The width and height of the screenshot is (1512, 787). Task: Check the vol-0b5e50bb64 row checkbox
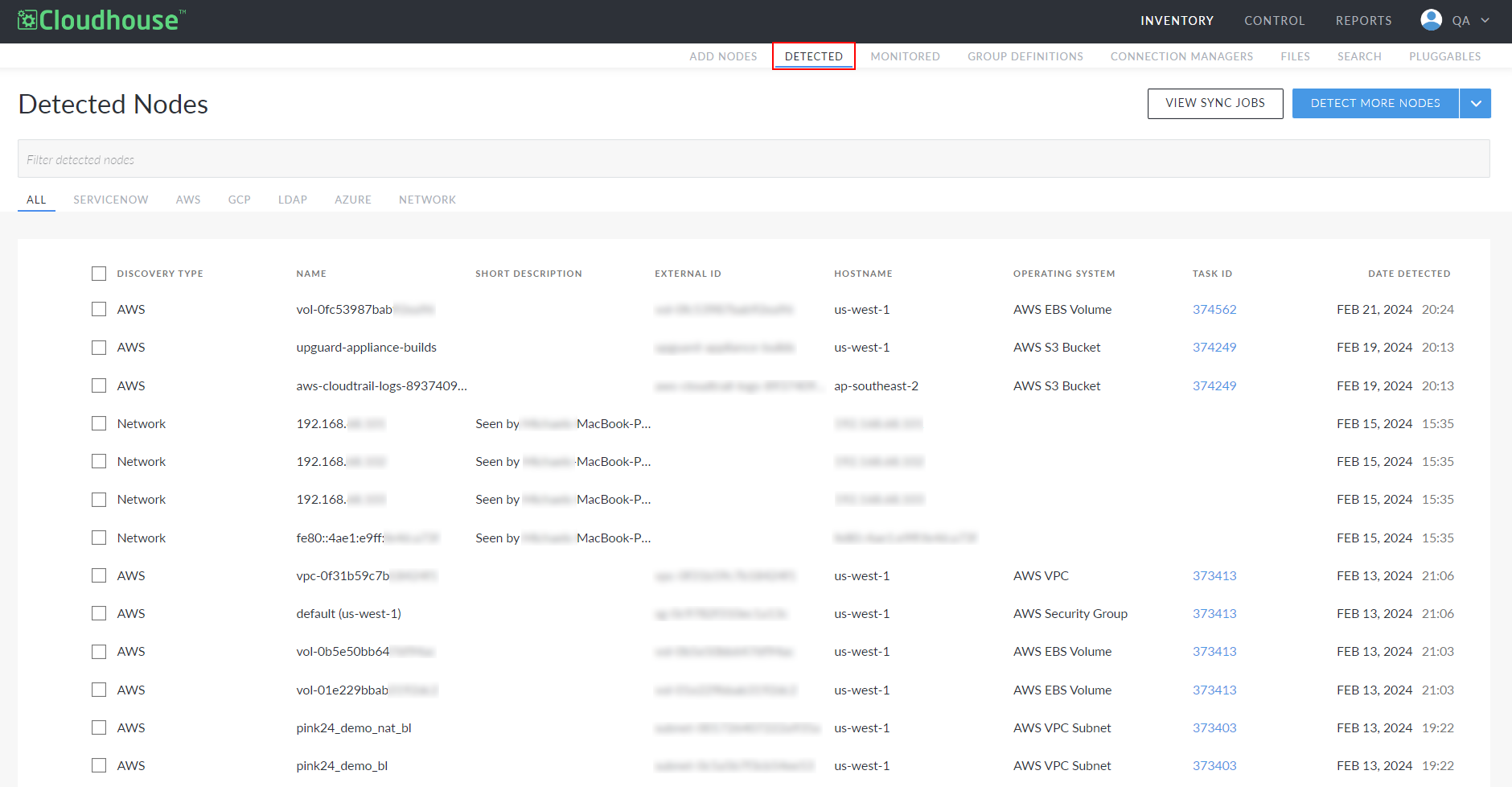click(x=99, y=652)
